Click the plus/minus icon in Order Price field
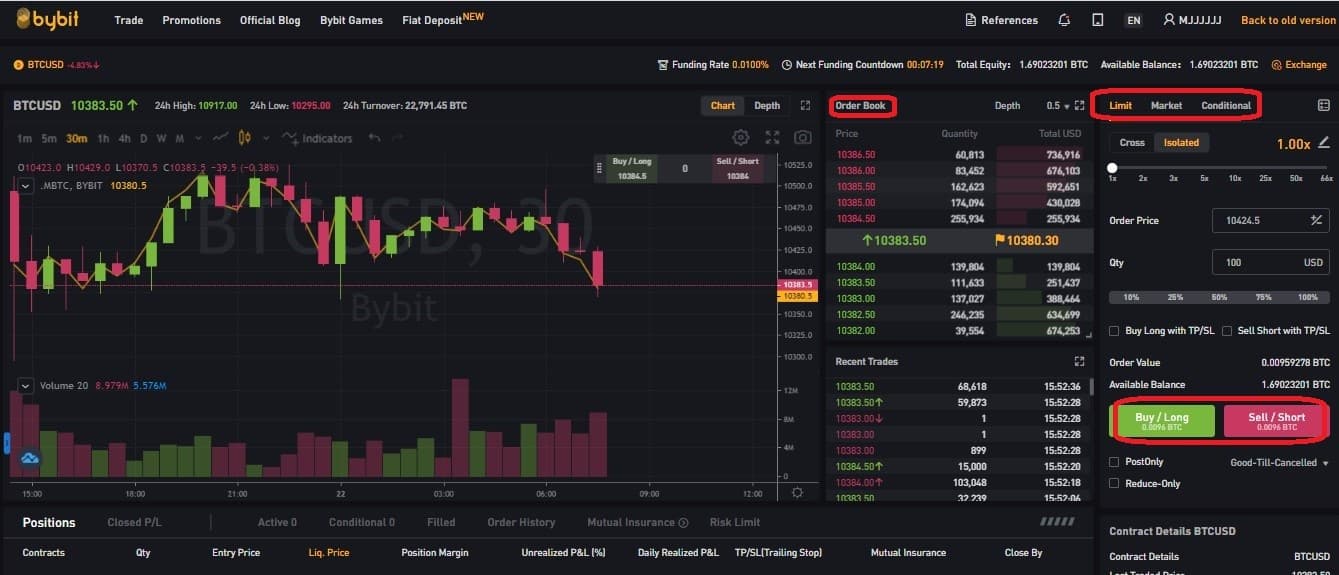 [1316, 220]
